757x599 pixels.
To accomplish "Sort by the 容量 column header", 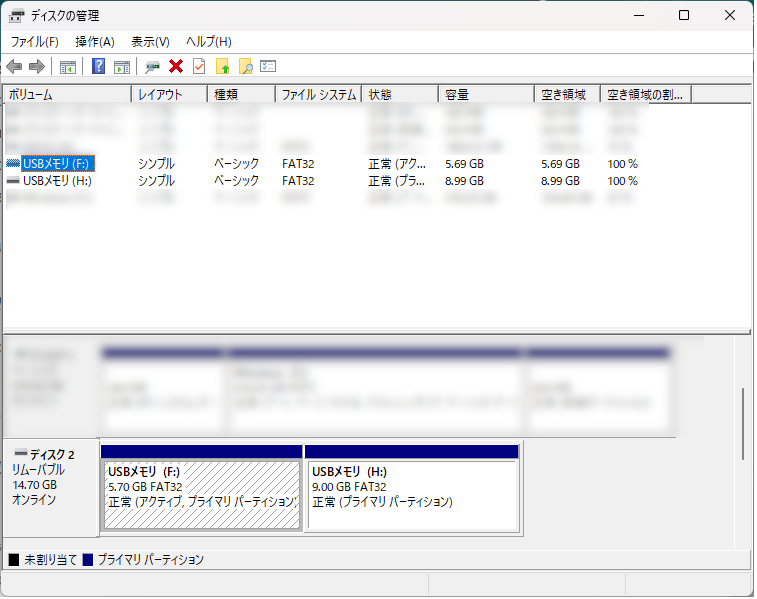I will click(x=487, y=95).
